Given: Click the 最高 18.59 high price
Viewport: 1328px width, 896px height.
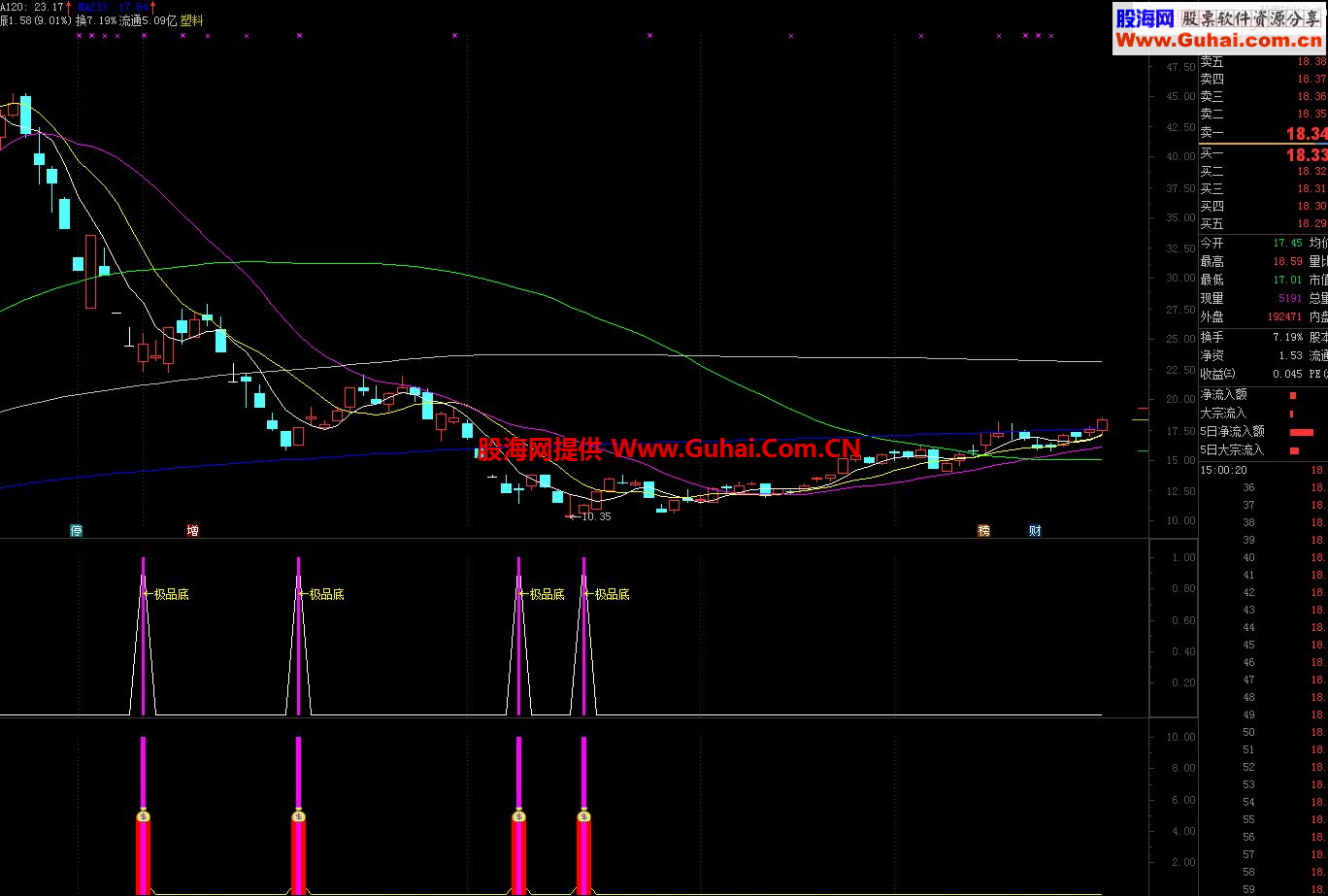Looking at the screenshot, I should click(1288, 261).
